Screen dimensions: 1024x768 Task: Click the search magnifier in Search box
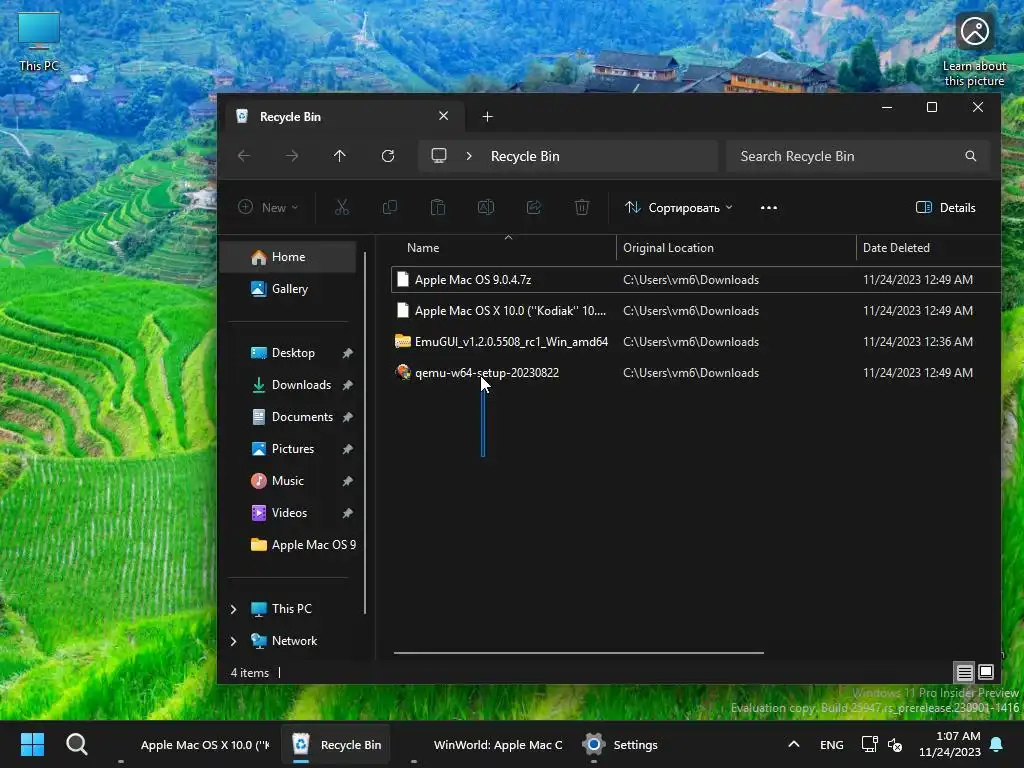coord(970,156)
